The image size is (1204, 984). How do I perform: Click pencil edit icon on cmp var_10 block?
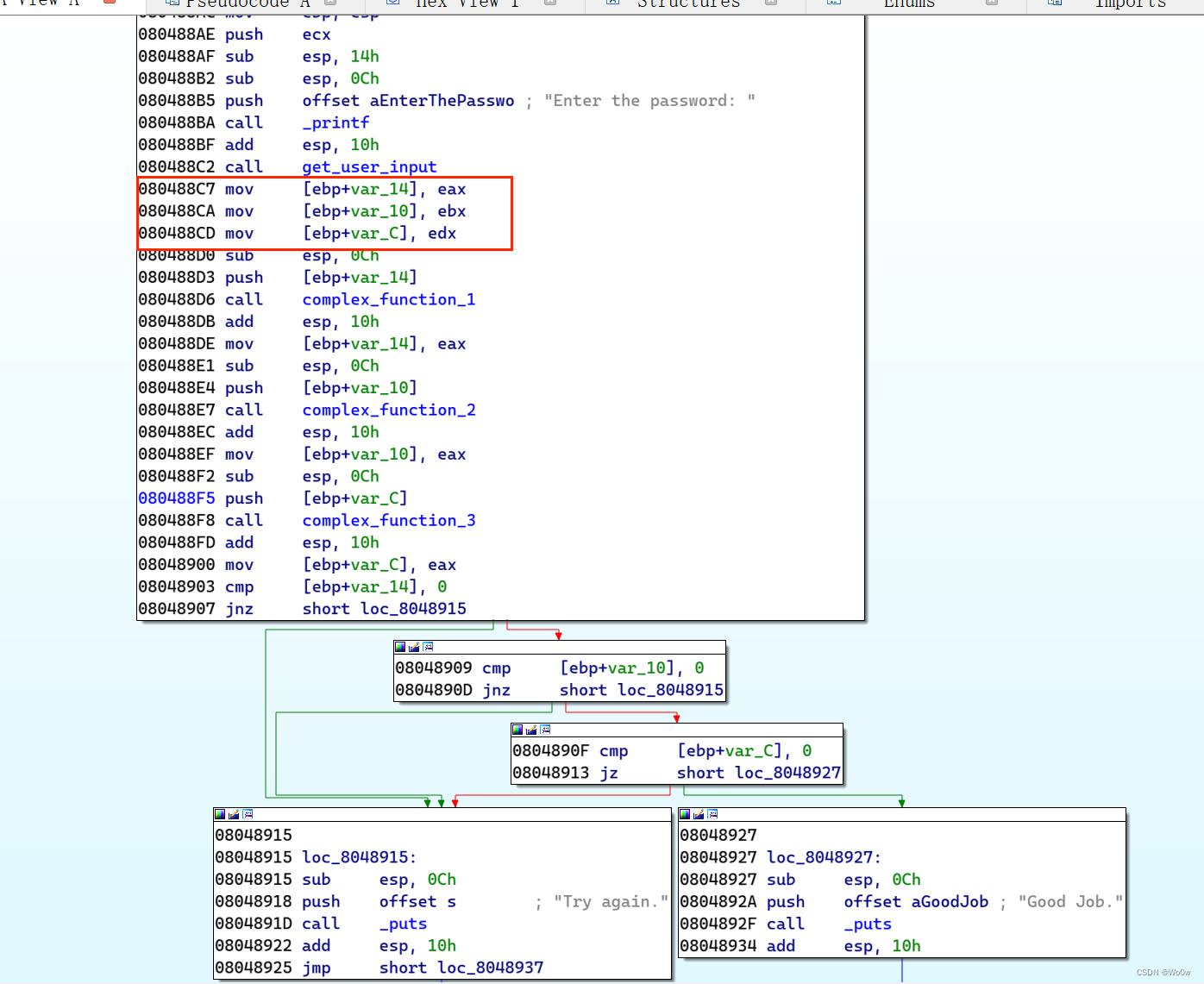(x=414, y=647)
